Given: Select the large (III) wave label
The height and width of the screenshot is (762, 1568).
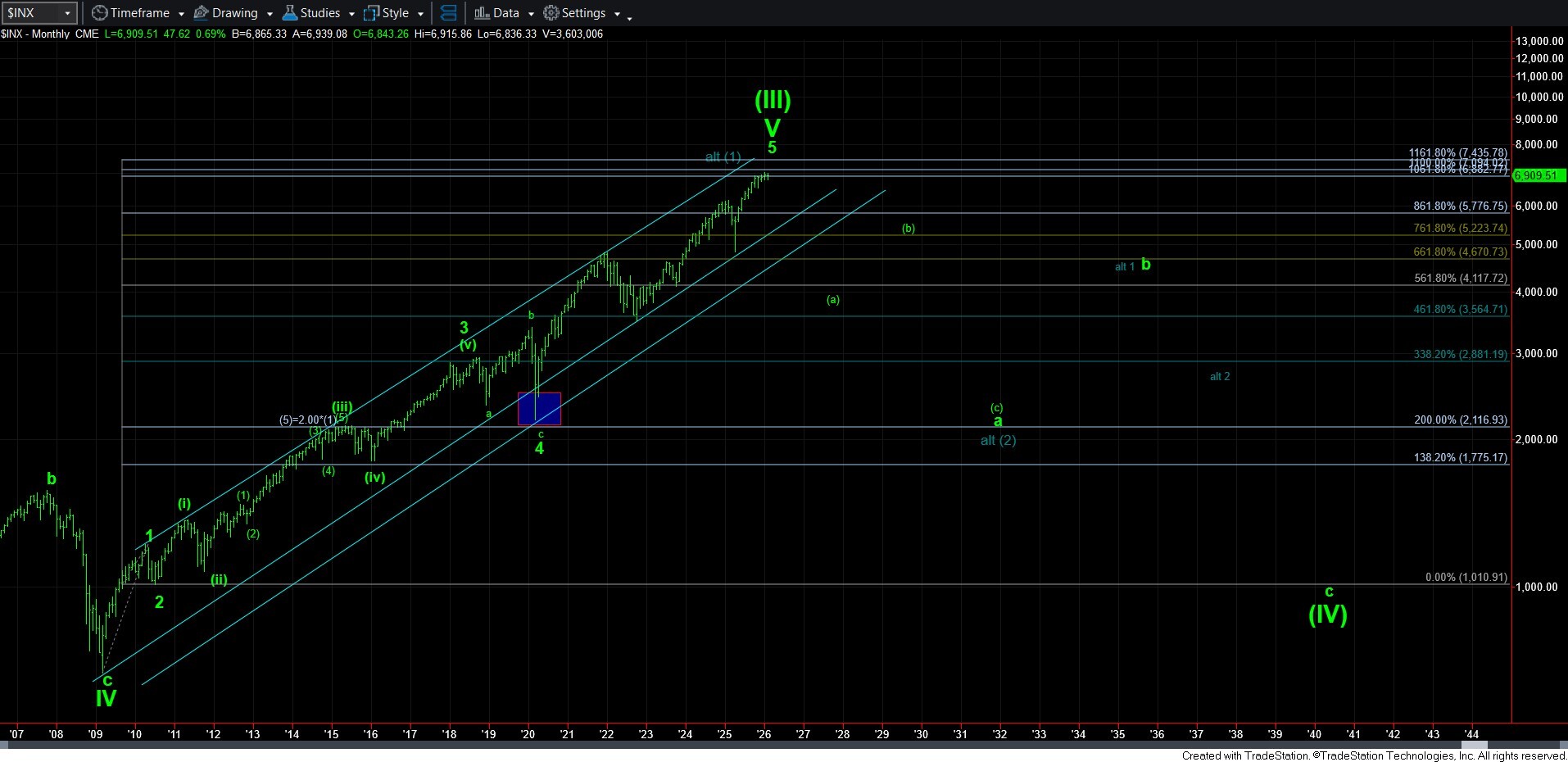Looking at the screenshot, I should 772,101.
